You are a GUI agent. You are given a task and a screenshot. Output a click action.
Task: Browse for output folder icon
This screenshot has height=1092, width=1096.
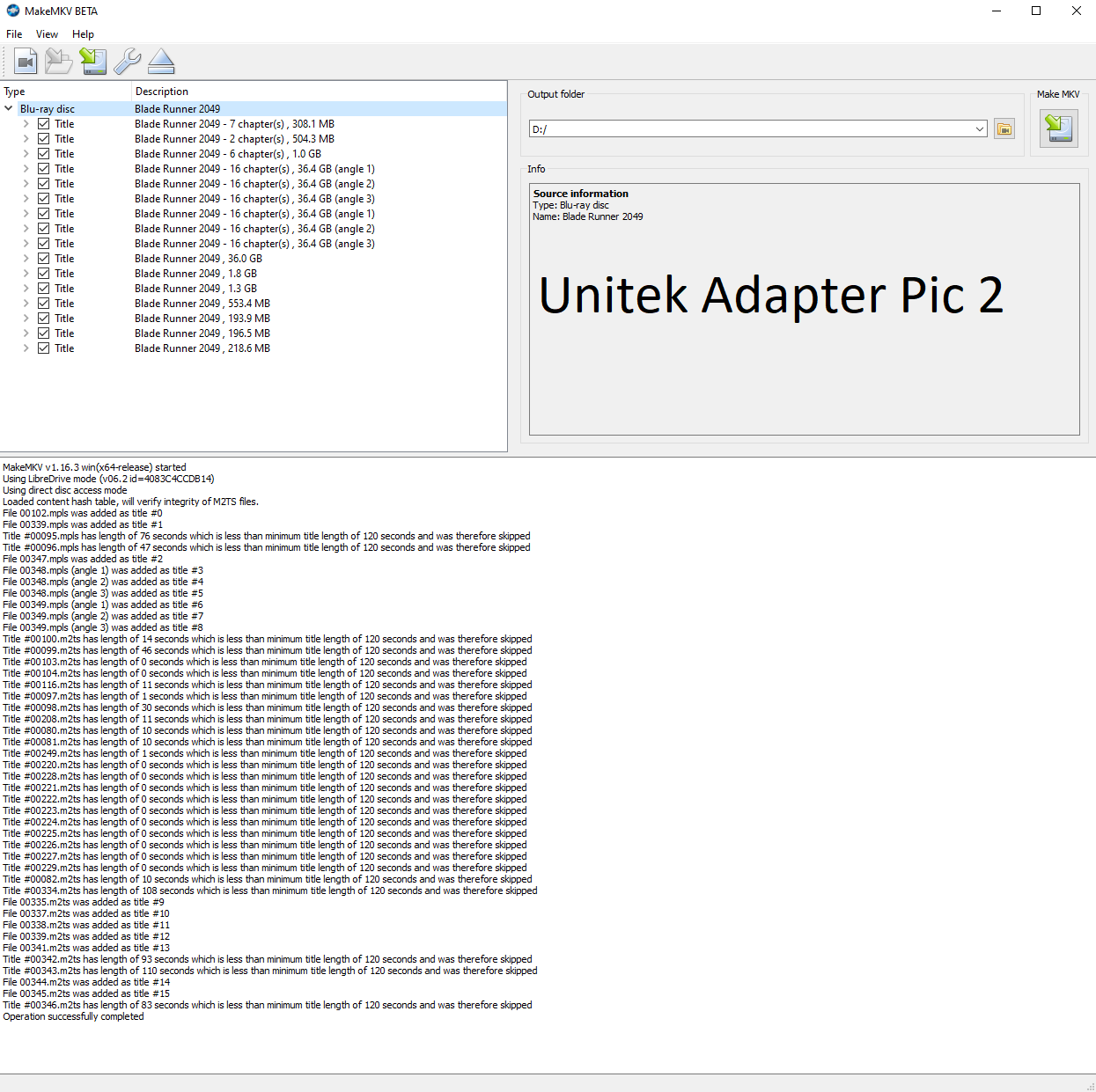click(1004, 129)
